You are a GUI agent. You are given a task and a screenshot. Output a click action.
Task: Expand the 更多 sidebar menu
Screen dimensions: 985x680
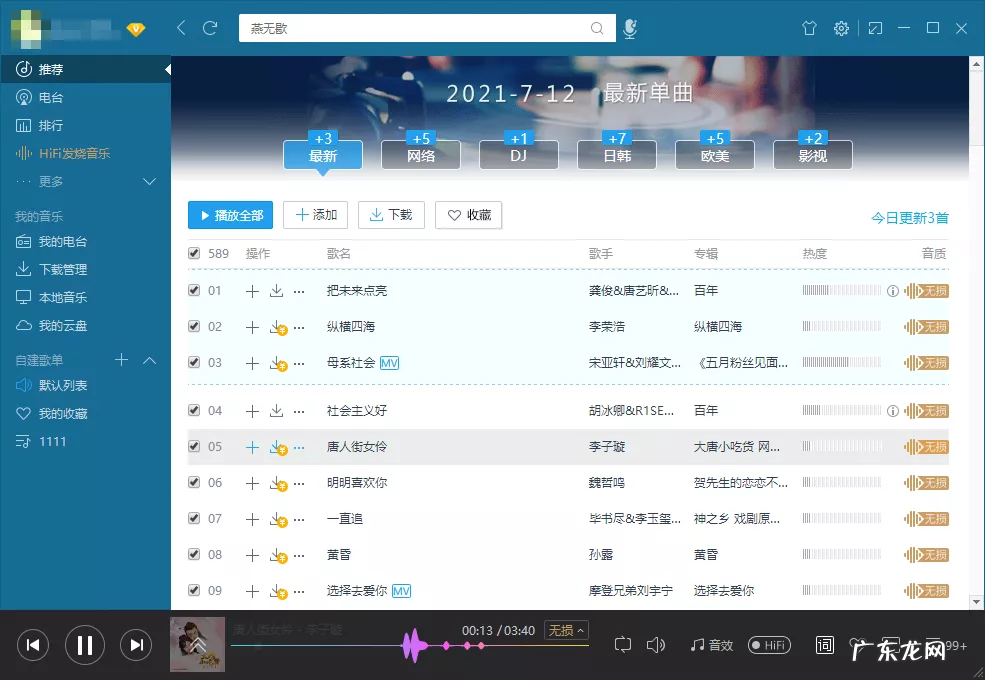pos(149,181)
